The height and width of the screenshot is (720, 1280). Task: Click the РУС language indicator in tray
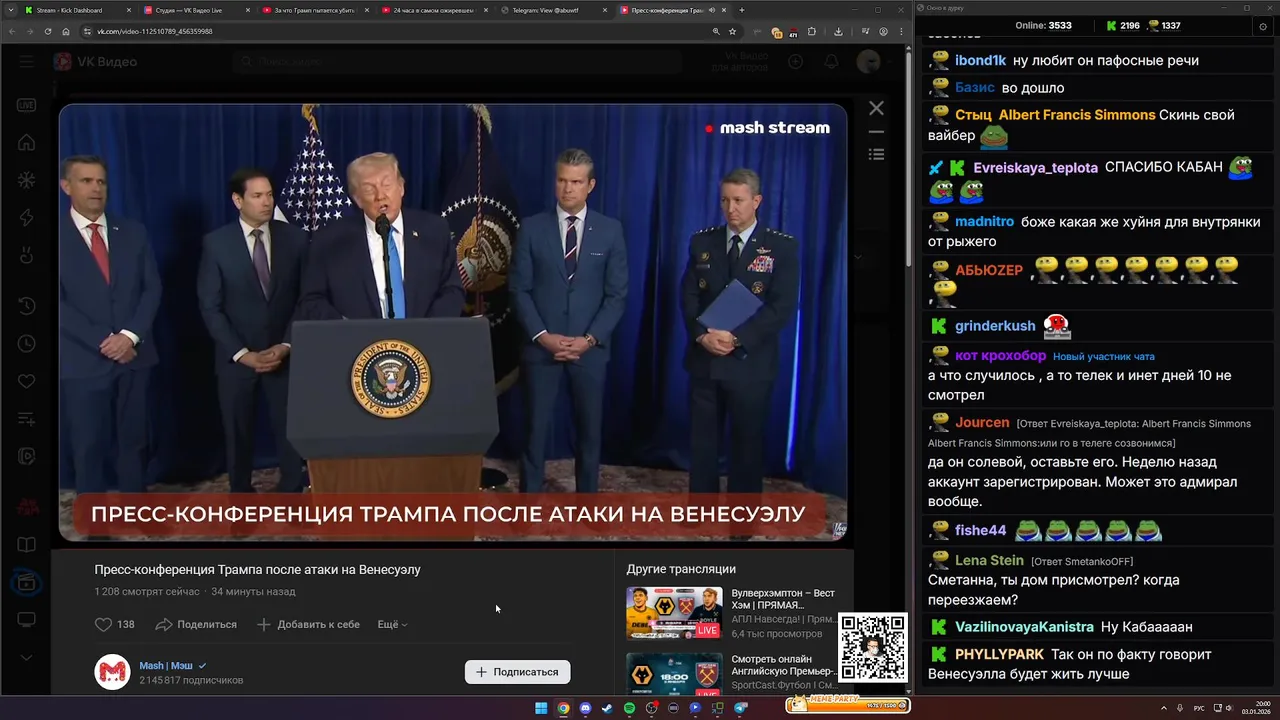pyautogui.click(x=1199, y=708)
